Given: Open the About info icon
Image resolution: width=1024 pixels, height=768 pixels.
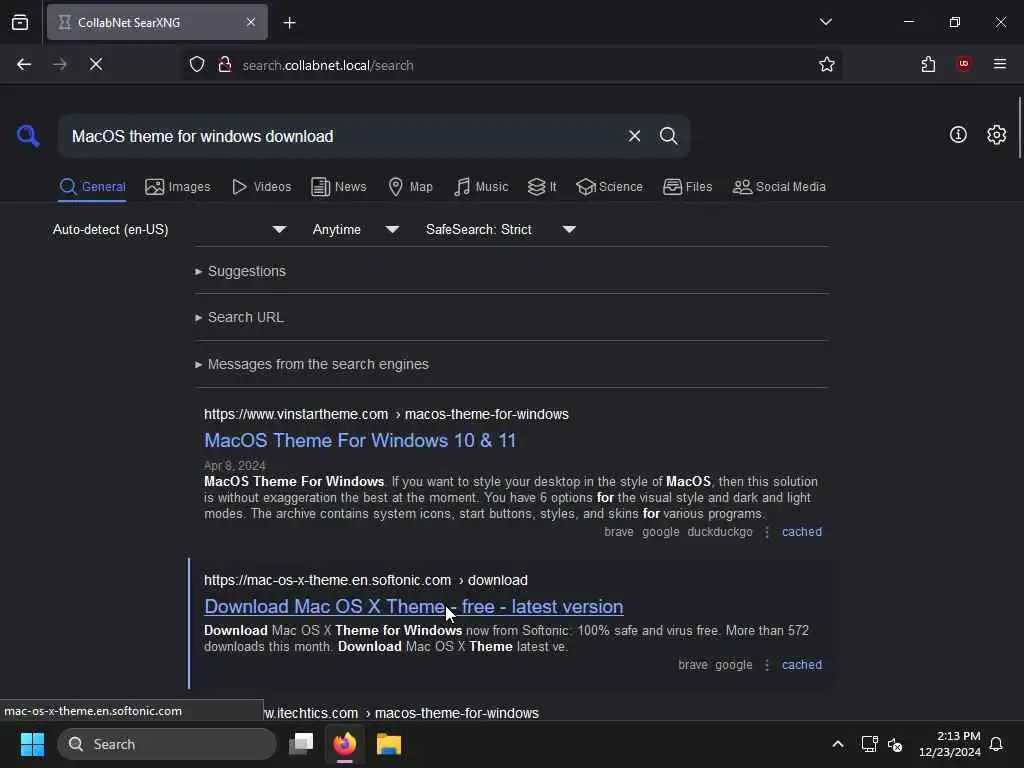Looking at the screenshot, I should pos(958,135).
